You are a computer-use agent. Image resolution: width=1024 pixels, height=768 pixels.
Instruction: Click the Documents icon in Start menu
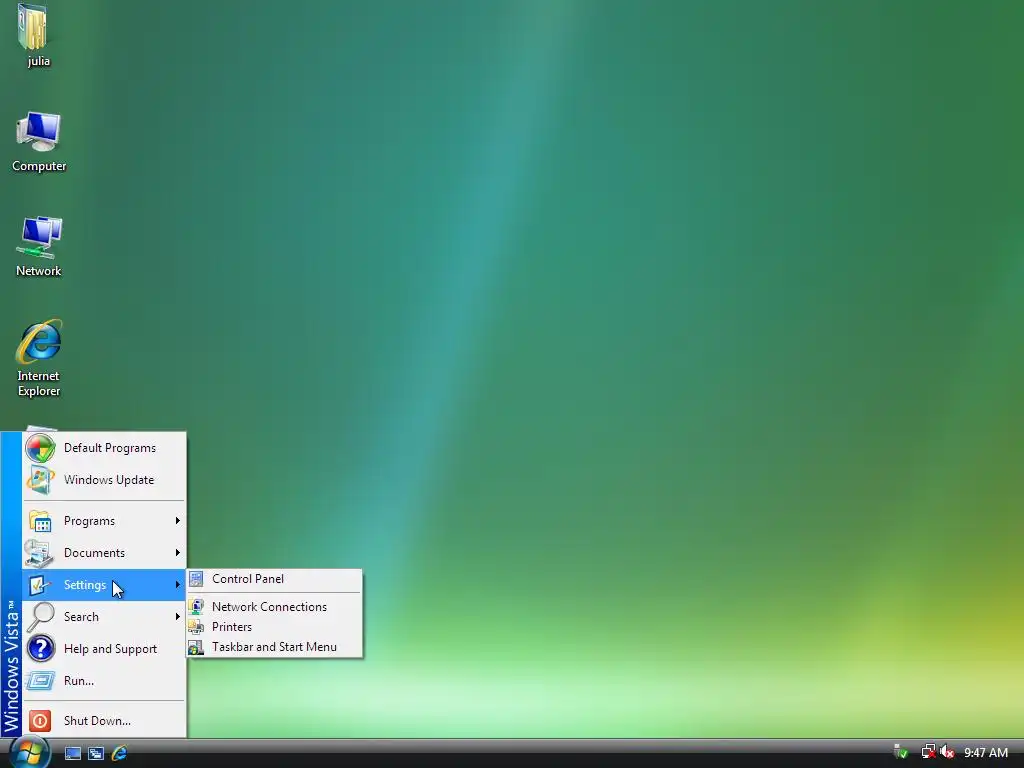[39, 553]
